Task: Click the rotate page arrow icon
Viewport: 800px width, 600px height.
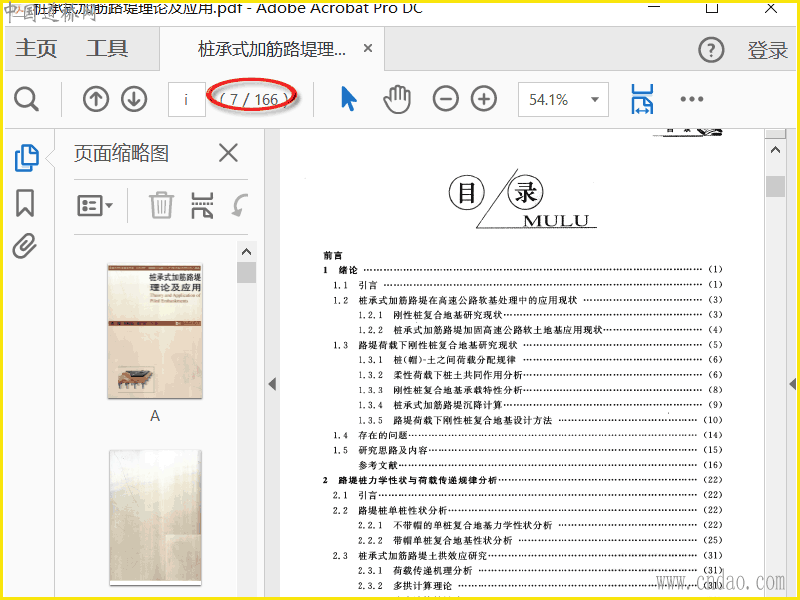Action: point(239,205)
